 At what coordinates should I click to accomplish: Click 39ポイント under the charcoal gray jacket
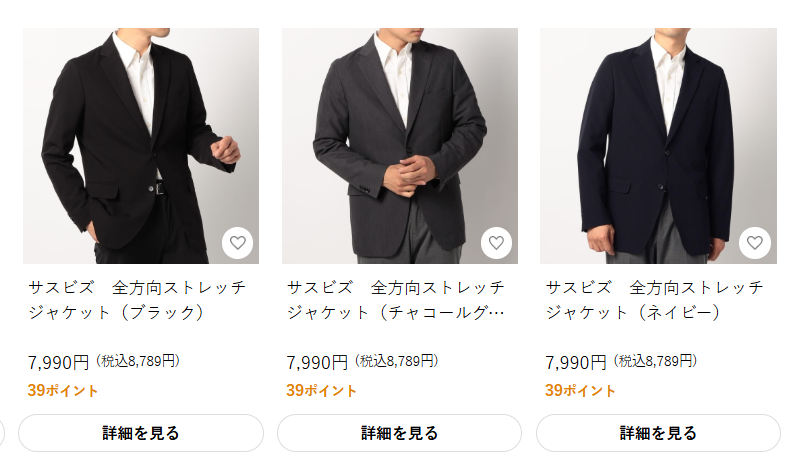[x=322, y=390]
